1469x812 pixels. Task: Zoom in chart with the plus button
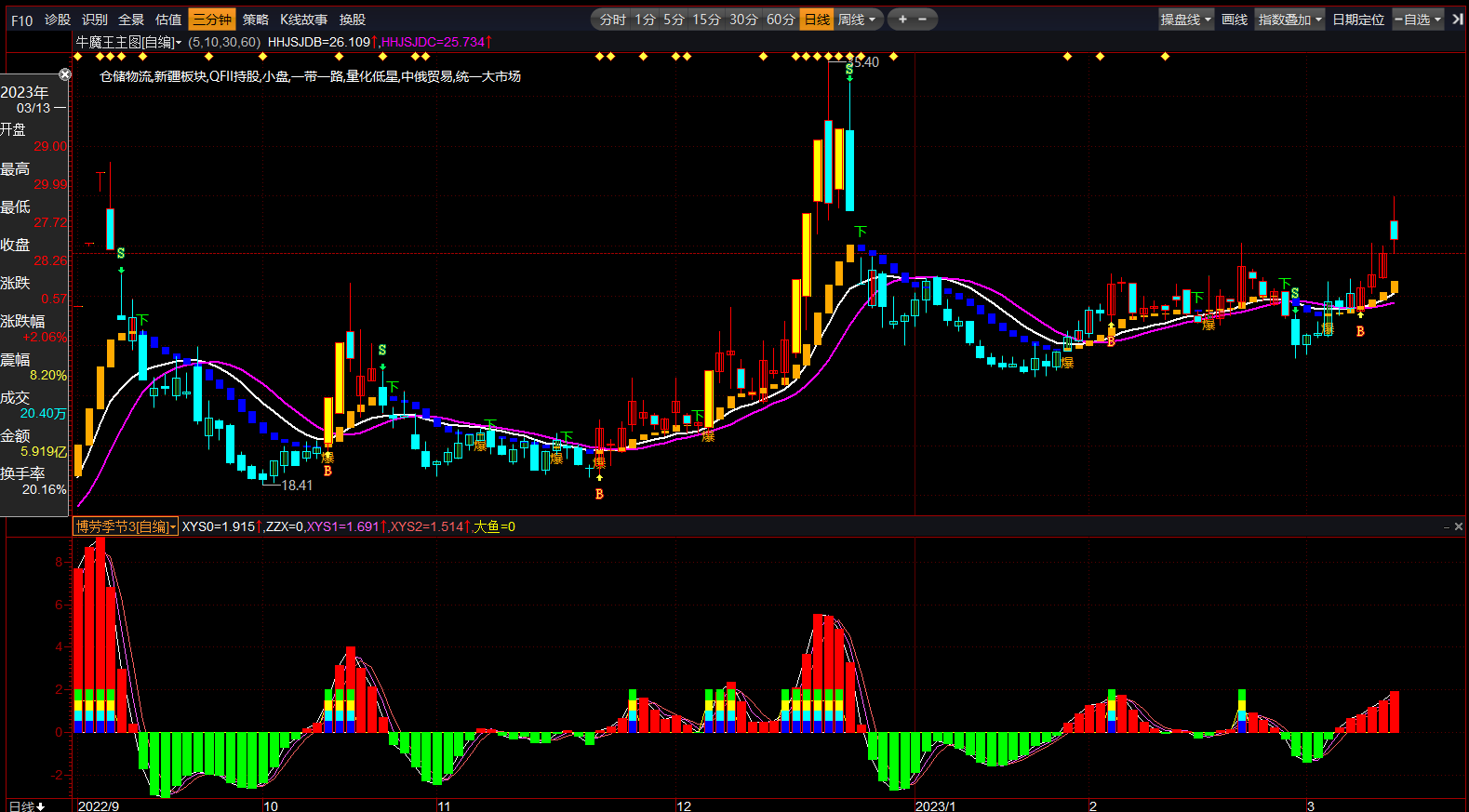(x=902, y=20)
